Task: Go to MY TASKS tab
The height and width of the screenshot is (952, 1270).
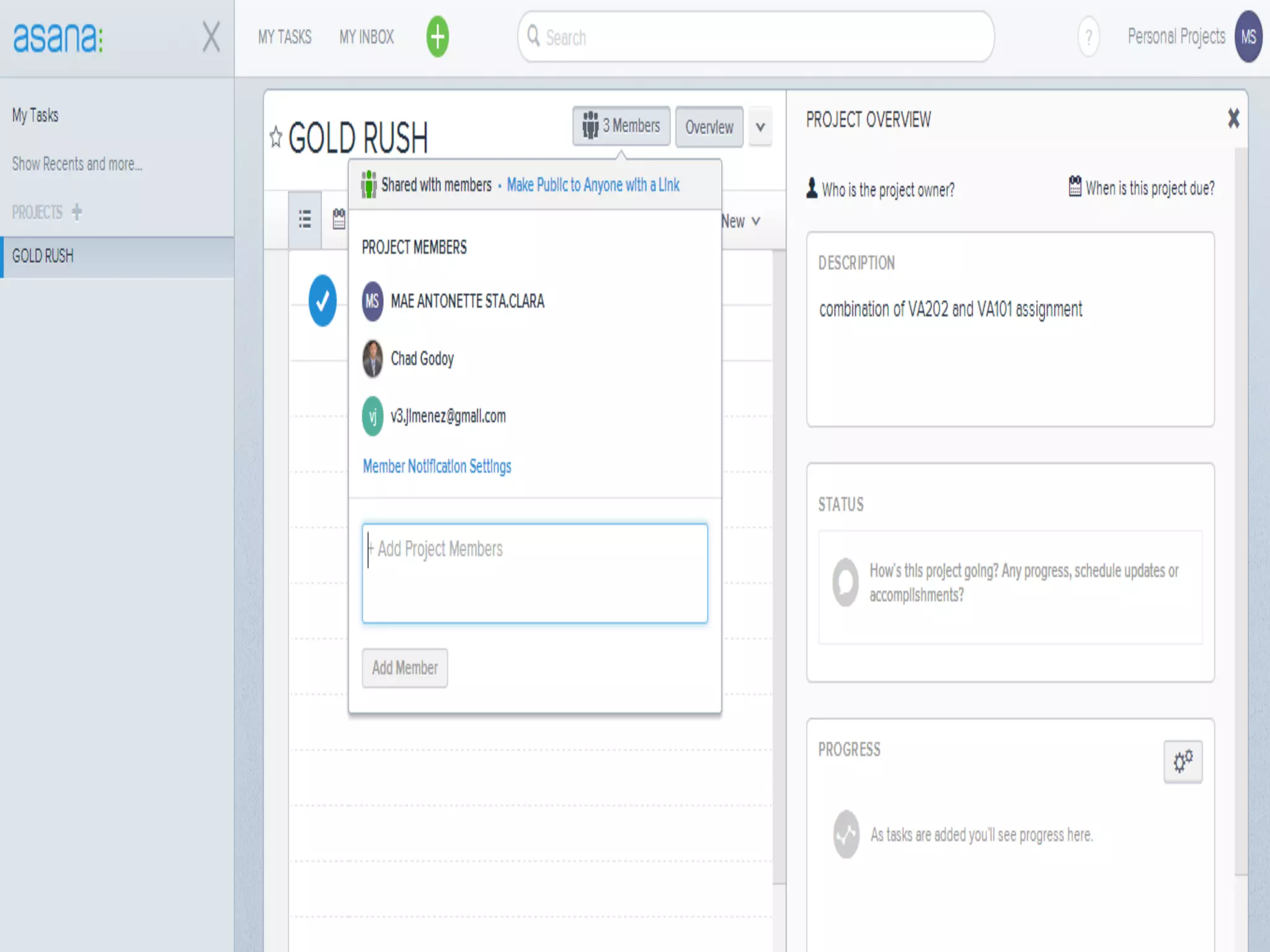Action: click(x=285, y=37)
